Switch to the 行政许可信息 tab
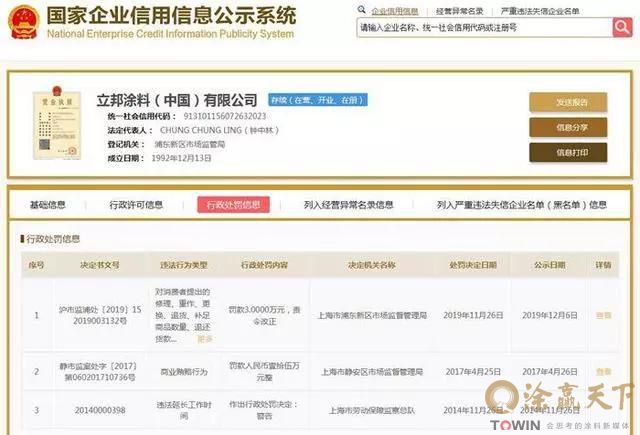 [136, 205]
